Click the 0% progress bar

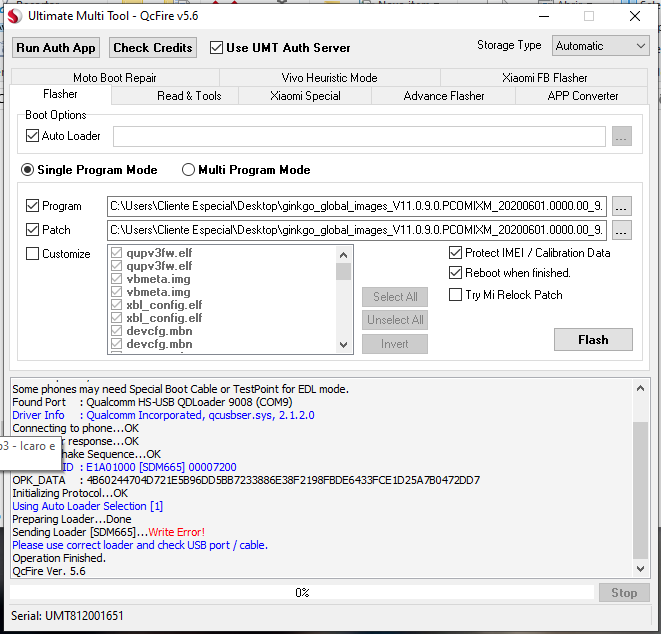(x=302, y=593)
